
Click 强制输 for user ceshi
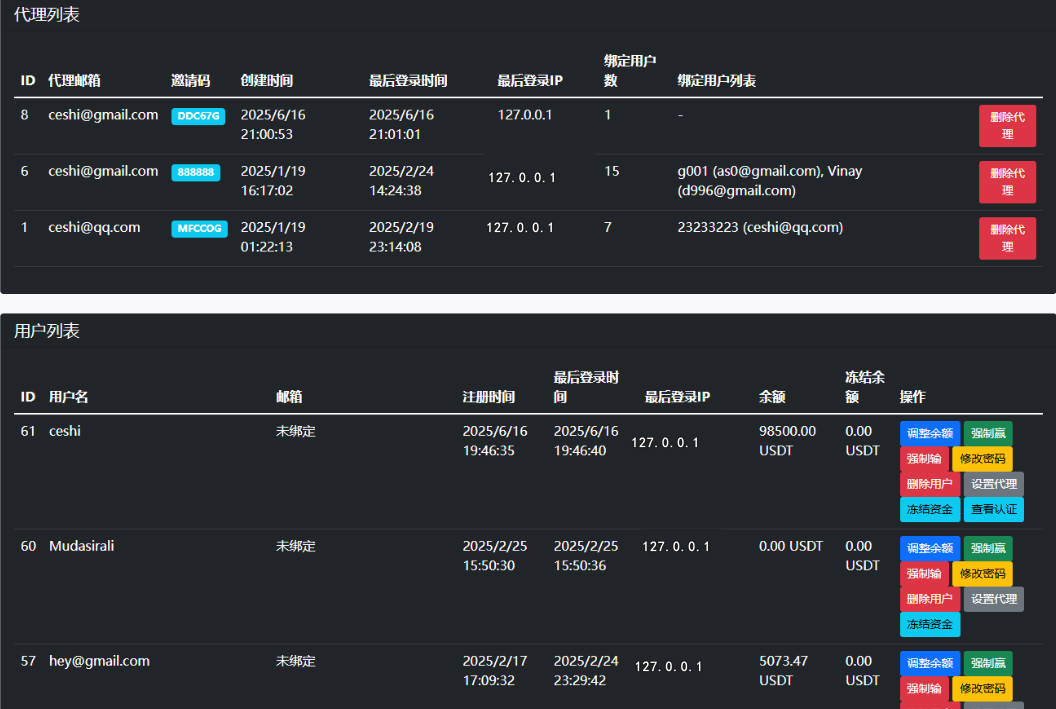point(929,459)
